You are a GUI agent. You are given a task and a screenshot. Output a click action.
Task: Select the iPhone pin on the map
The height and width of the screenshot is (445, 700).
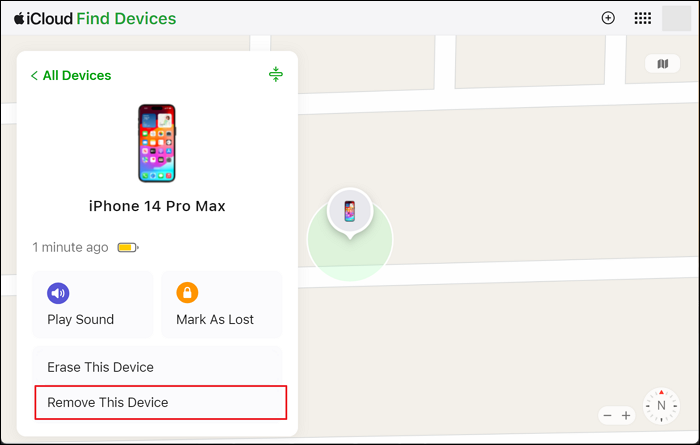coord(350,211)
